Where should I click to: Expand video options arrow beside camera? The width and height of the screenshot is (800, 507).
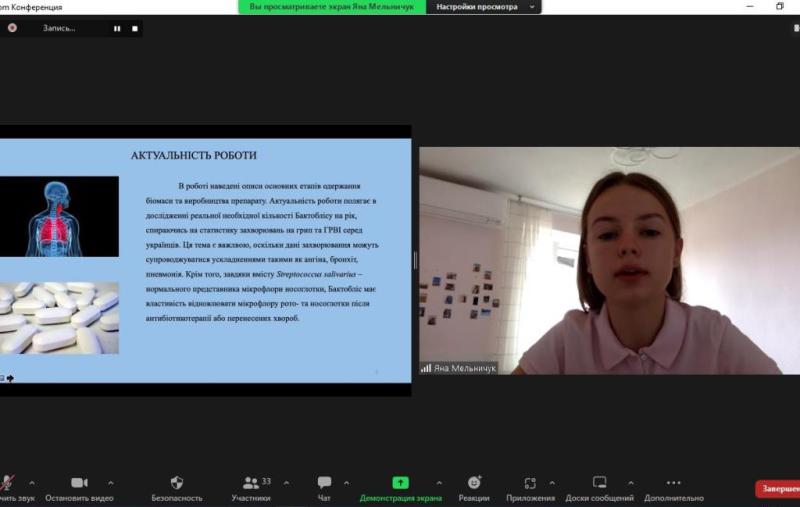pos(111,483)
